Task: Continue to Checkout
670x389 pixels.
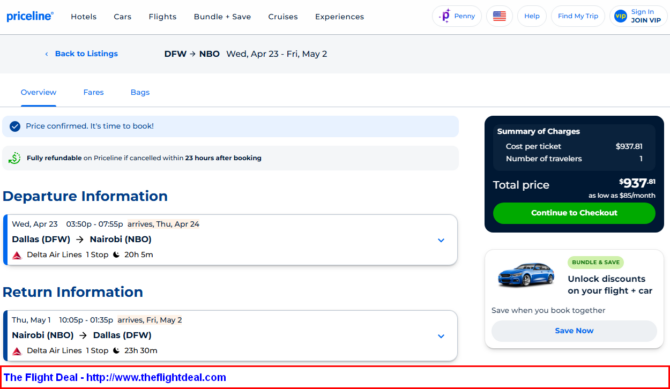Action: (x=574, y=213)
